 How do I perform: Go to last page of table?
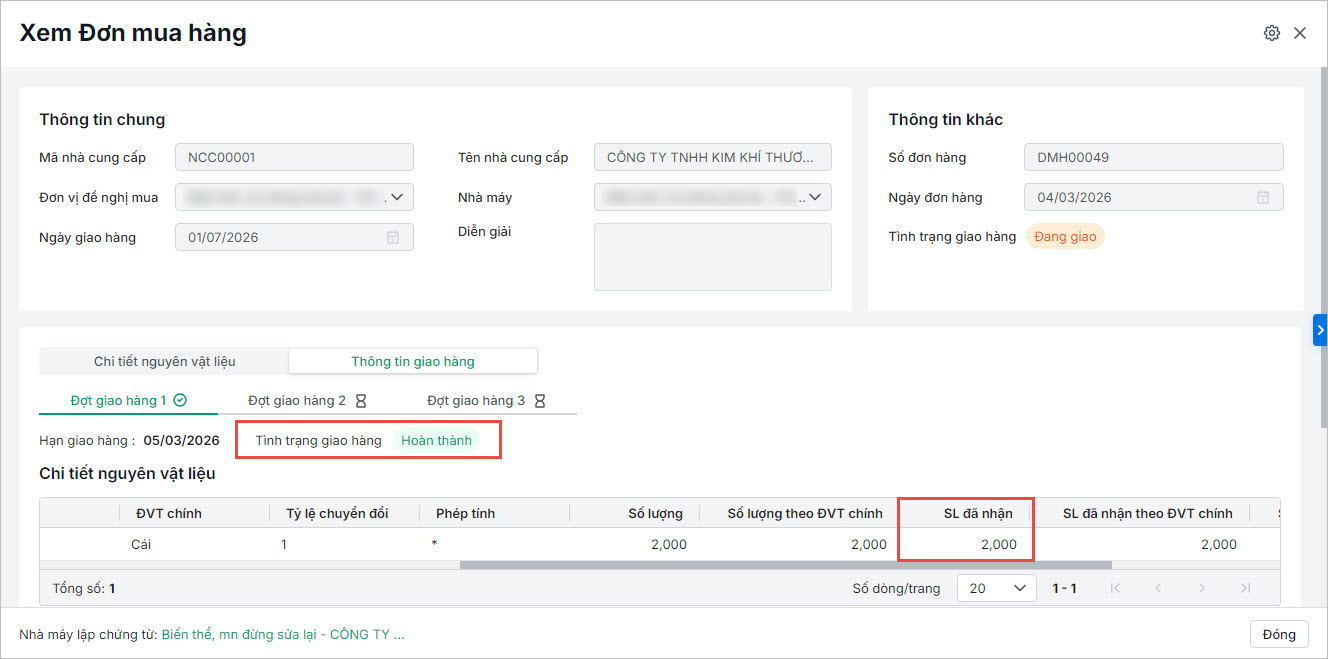pos(1245,588)
